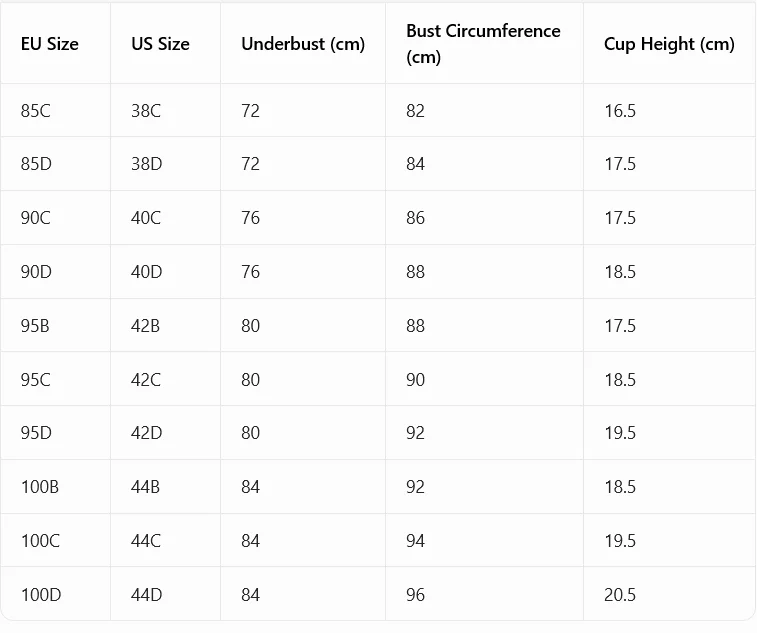Viewport: 757px width, 633px height.
Task: Click bust circumference 82 in 85C row
Action: coord(415,111)
